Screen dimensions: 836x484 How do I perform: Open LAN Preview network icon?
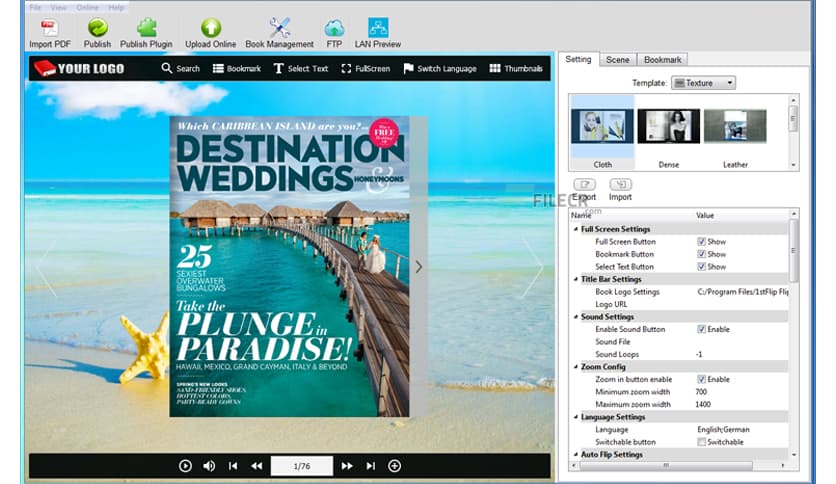pyautogui.click(x=378, y=28)
